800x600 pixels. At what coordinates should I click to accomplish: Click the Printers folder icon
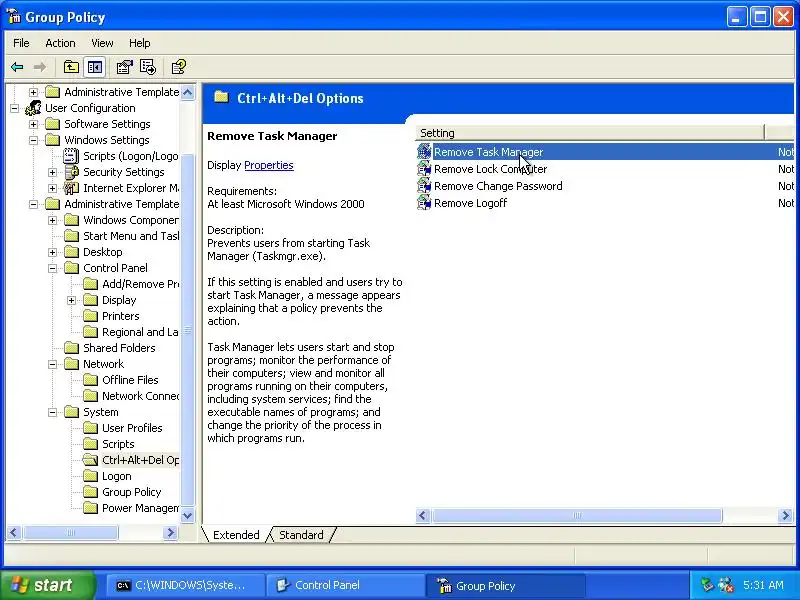[90, 316]
